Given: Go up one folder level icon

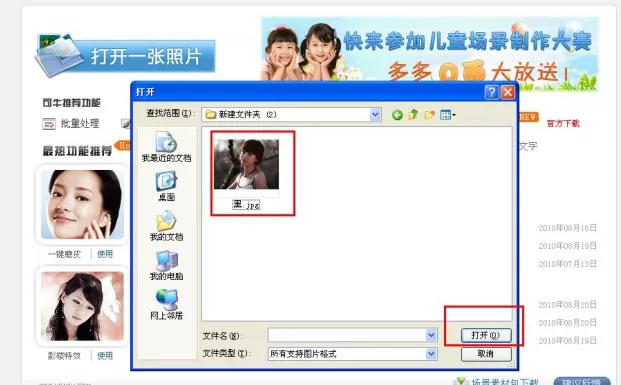Looking at the screenshot, I should [x=413, y=115].
